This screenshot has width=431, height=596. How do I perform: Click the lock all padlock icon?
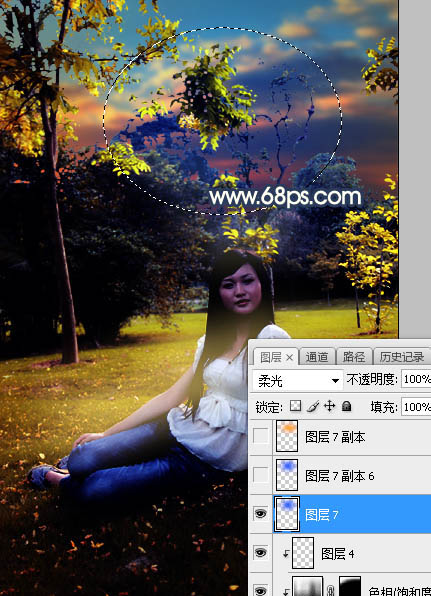tap(346, 406)
